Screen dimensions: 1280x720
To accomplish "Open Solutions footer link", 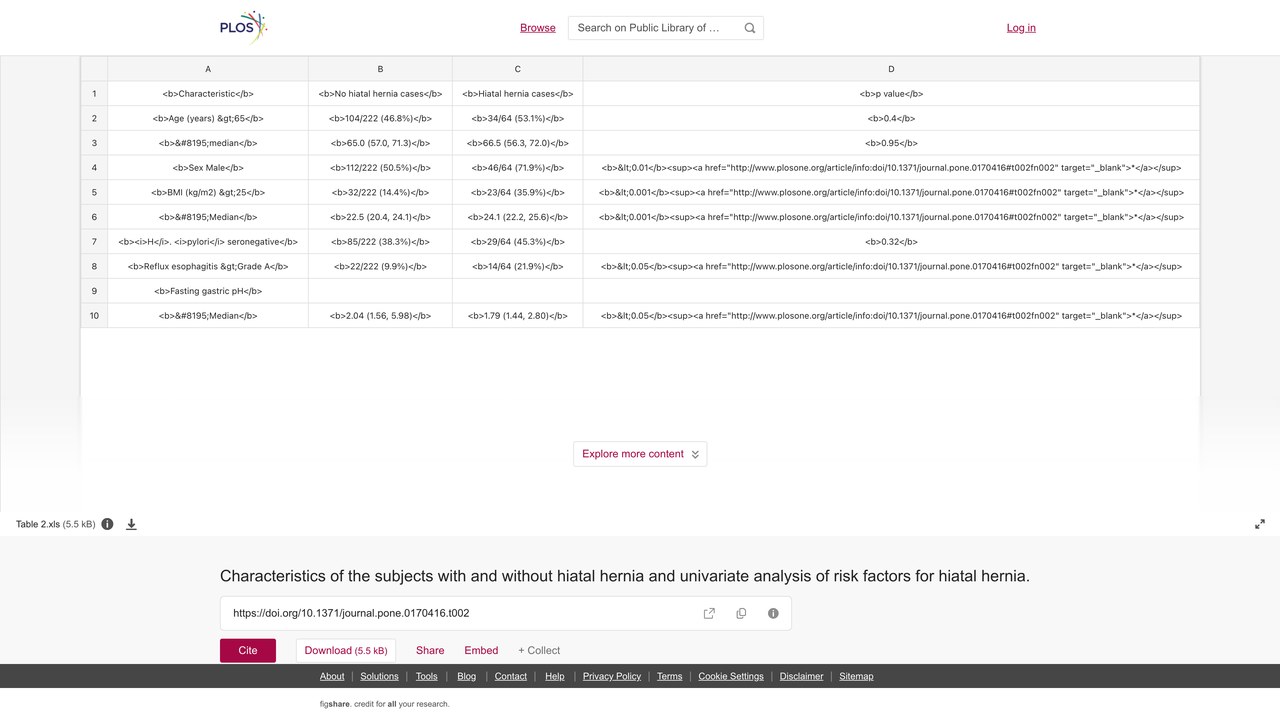I will 380,676.
